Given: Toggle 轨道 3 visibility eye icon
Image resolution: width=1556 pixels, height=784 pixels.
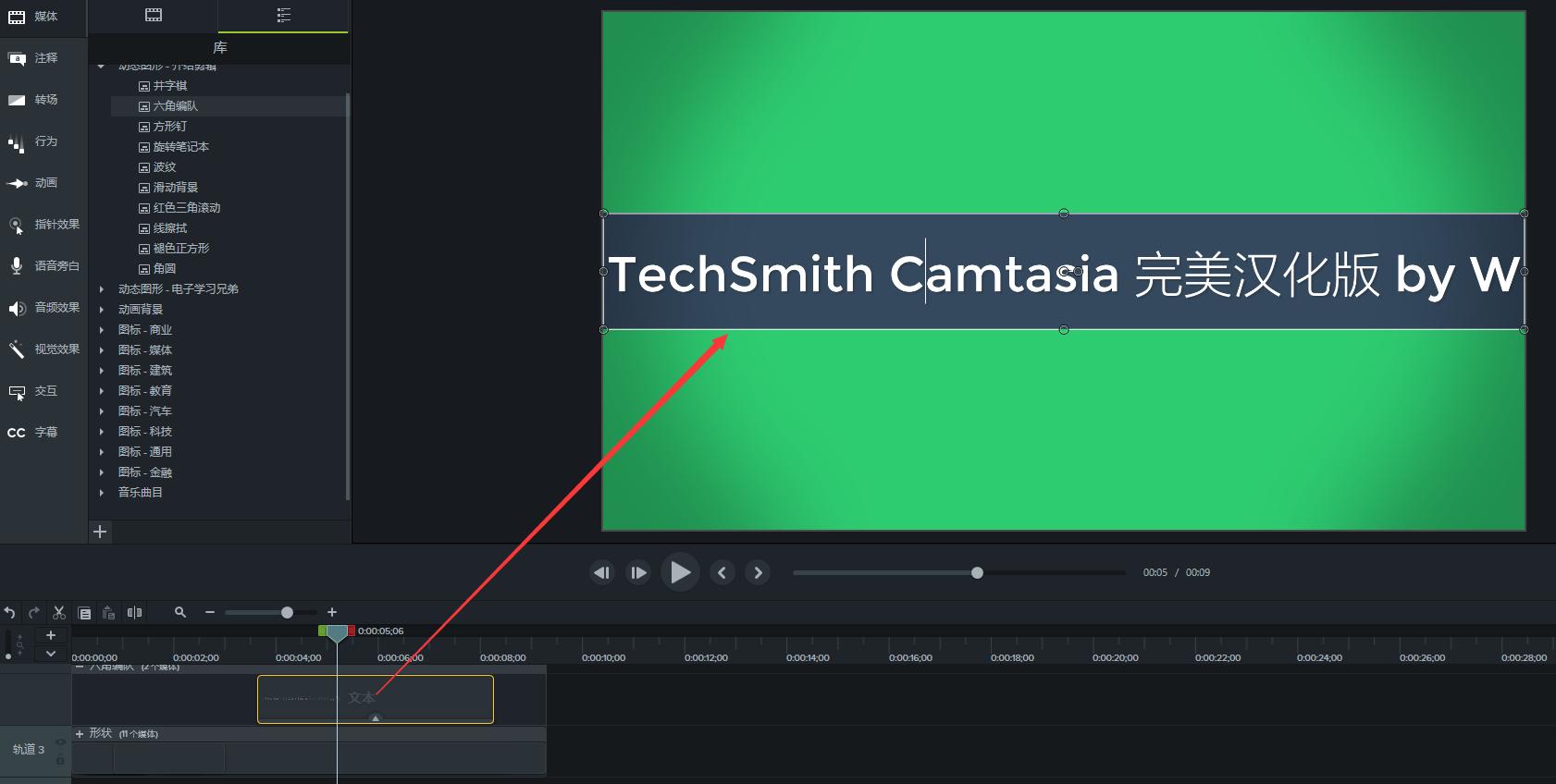Looking at the screenshot, I should (x=60, y=741).
